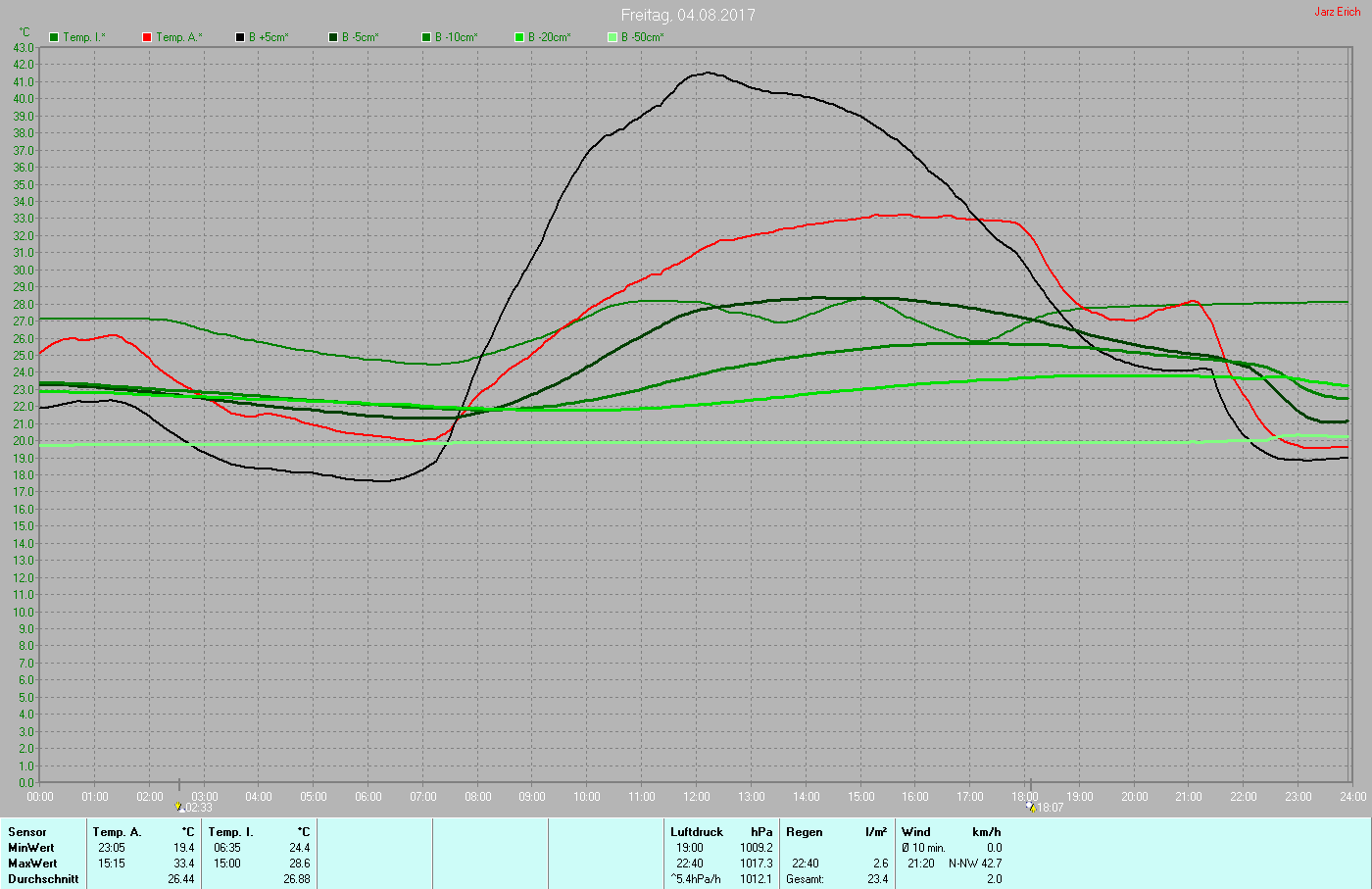This screenshot has height=889, width=1372.
Task: Click the 'Wind' column header
Action: [x=916, y=832]
